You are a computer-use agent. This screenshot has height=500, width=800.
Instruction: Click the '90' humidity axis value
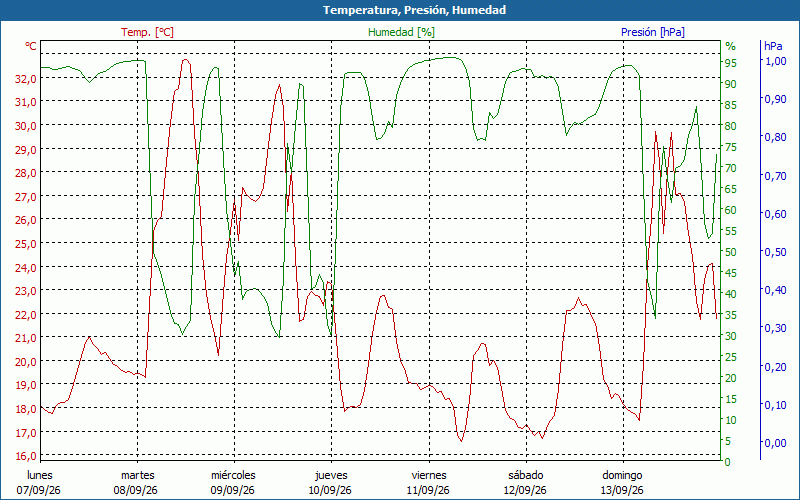[731, 84]
